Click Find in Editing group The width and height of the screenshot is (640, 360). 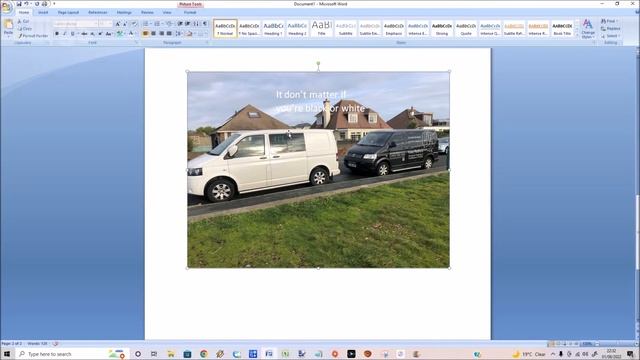coord(609,21)
